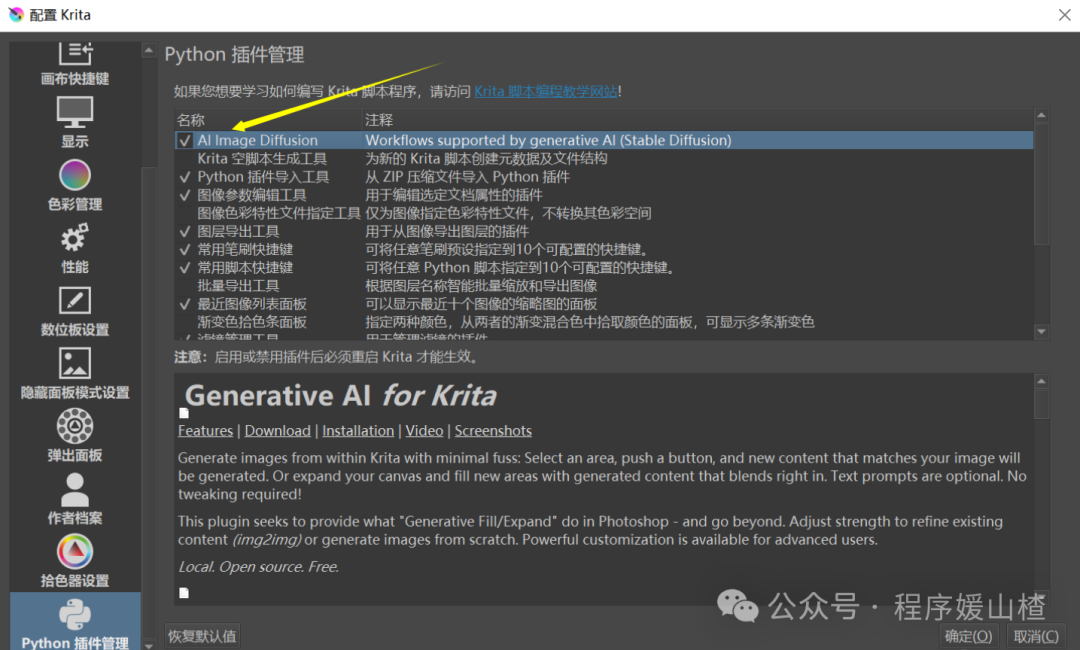Uncheck the Python 插件导入工具 plugin

pos(185,177)
